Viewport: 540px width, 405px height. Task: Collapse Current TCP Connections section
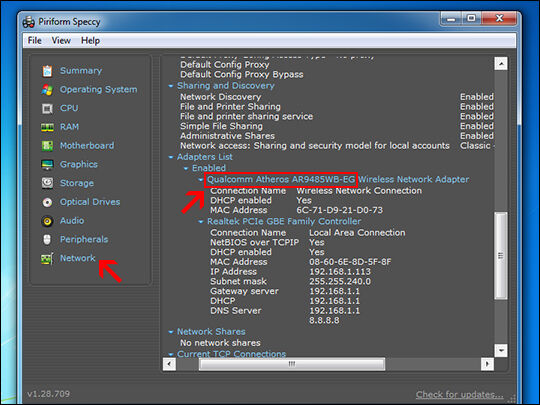(171, 354)
